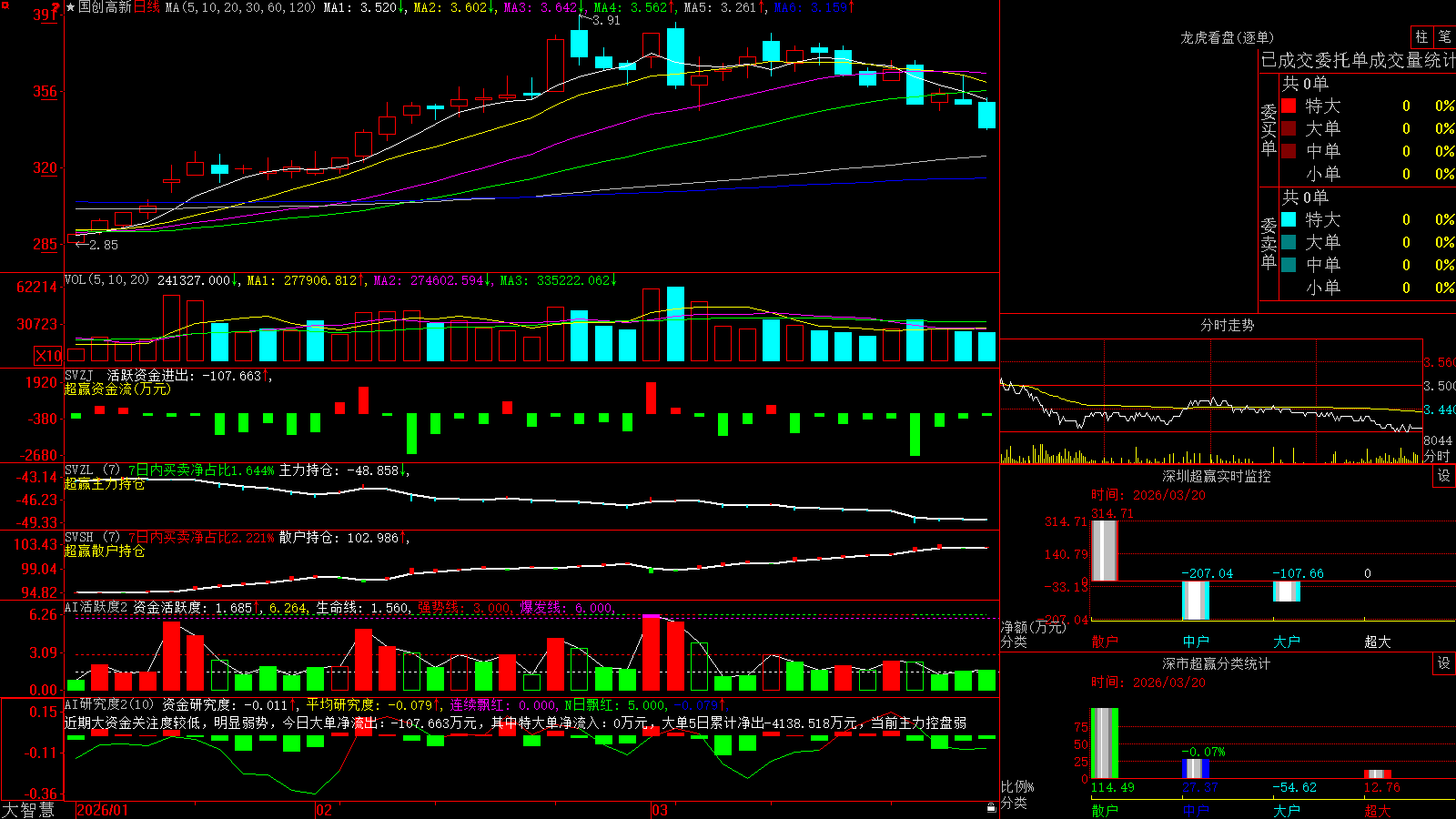1456x819 pixels.
Task: Click the 356 price axis label
Action: pos(45,91)
